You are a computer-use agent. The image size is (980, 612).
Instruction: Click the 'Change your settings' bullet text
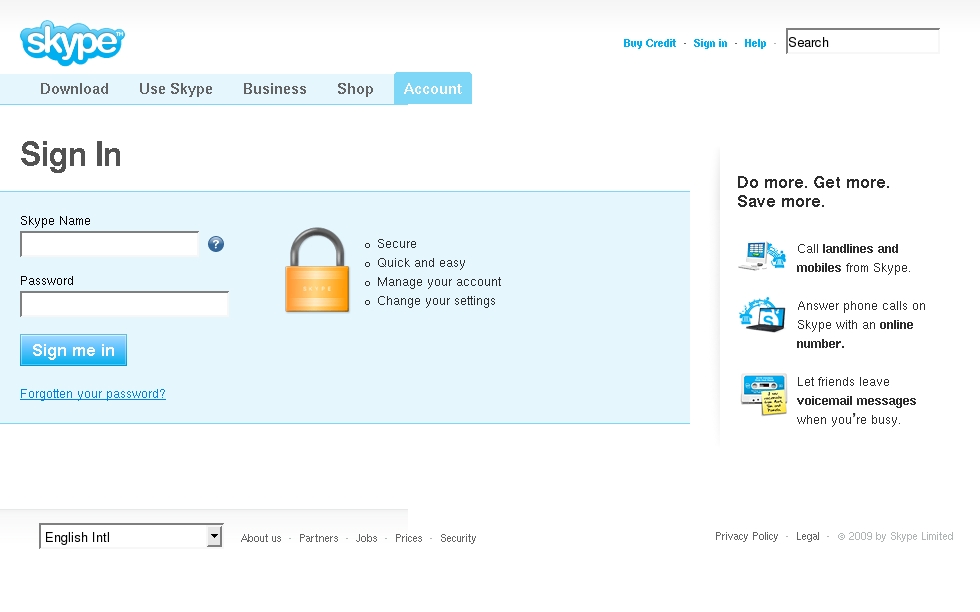[436, 301]
